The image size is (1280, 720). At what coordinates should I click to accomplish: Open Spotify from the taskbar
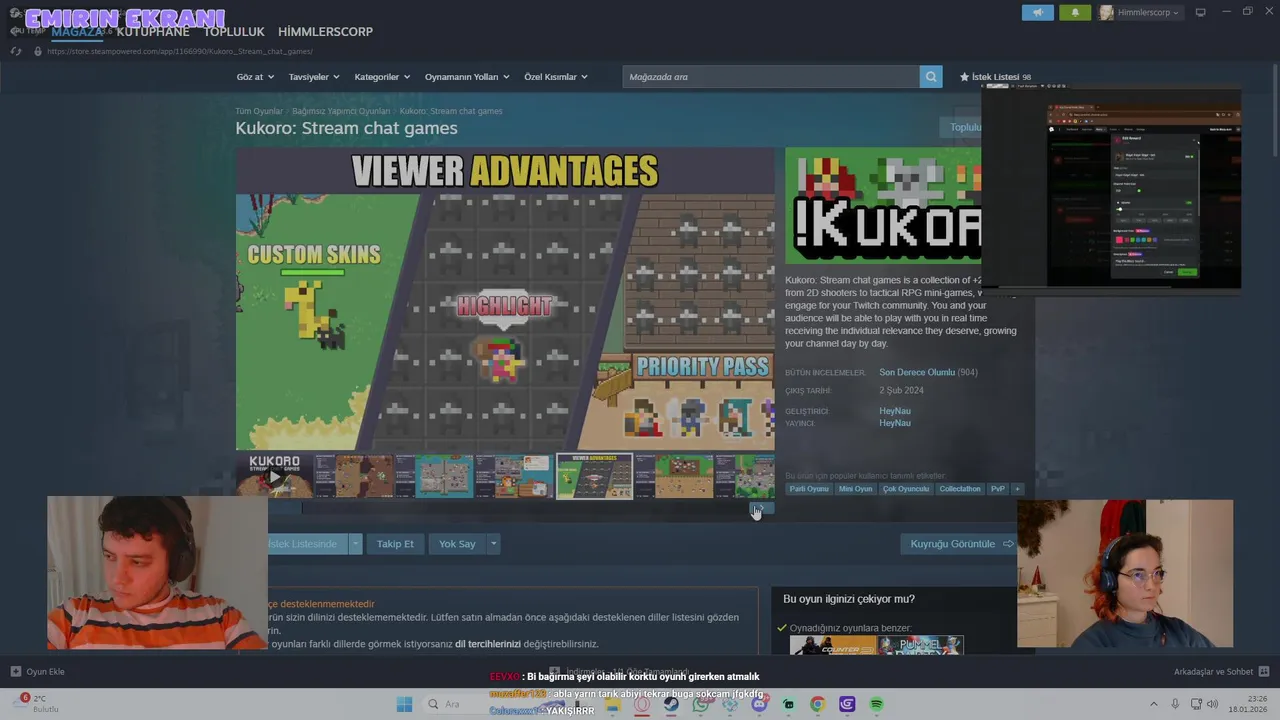coord(876,704)
